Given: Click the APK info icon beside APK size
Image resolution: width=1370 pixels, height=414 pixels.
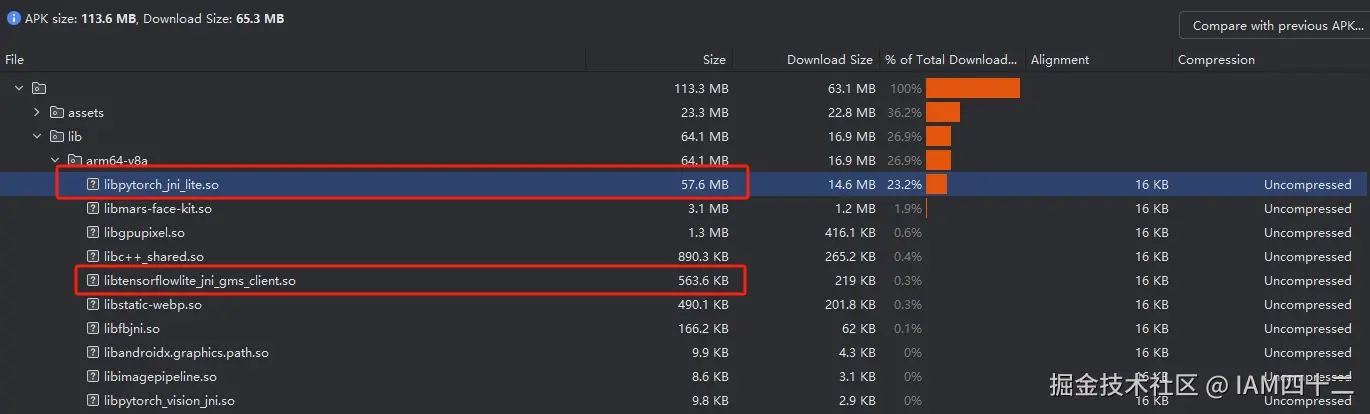Looking at the screenshot, I should tap(14, 19).
